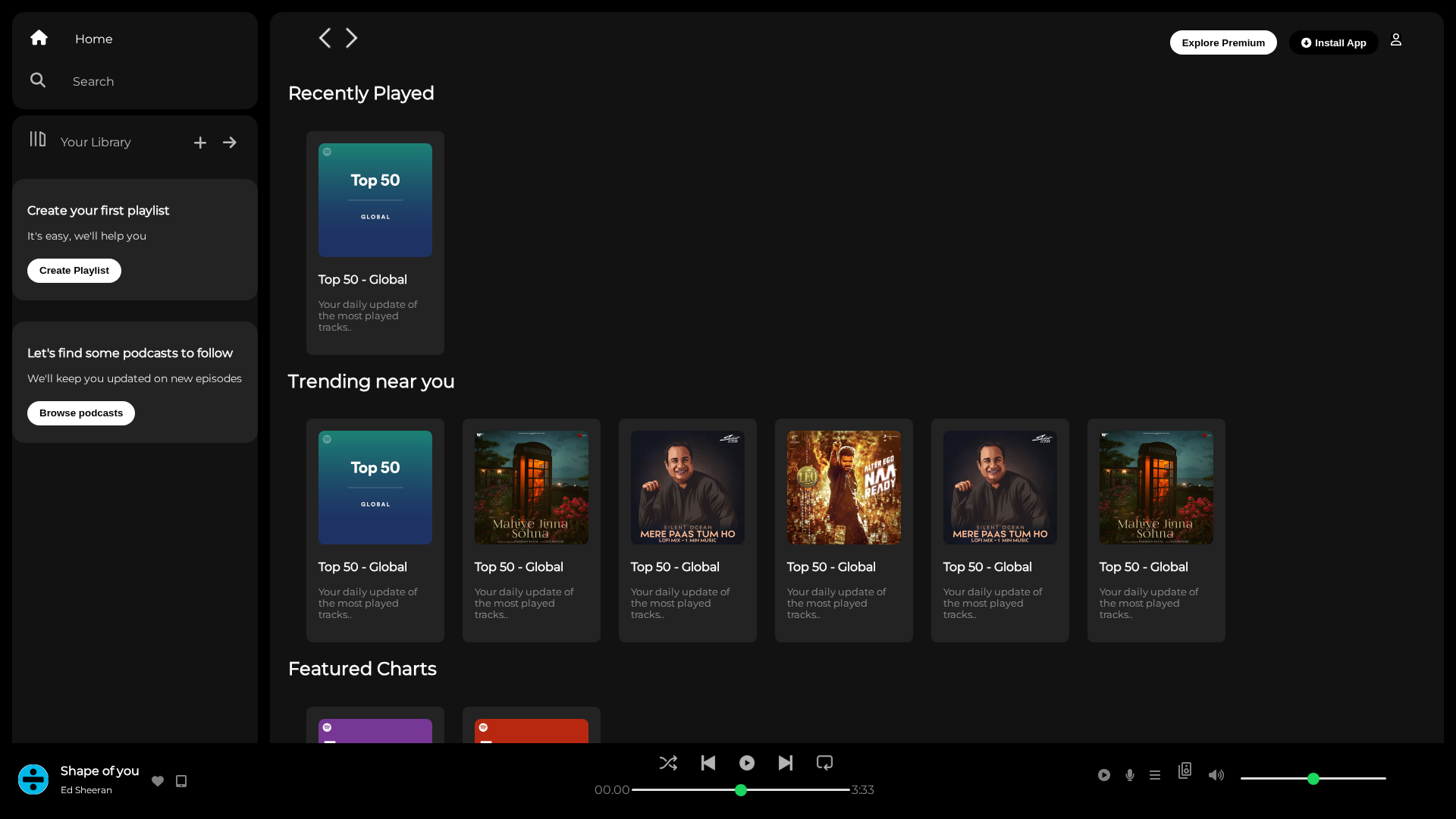Select Search in sidebar menu
The width and height of the screenshot is (1456, 819).
93,81
